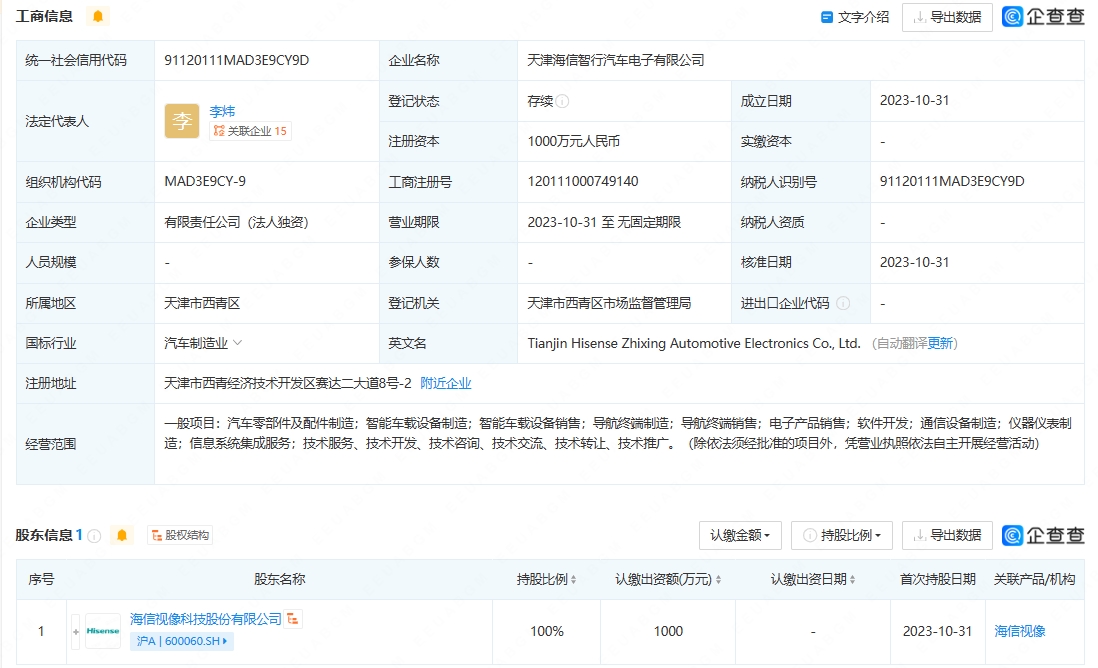Image resolution: width=1098 pixels, height=668 pixels.
Task: Click the 工商注册号 value 120111000749140
Action: click(583, 181)
